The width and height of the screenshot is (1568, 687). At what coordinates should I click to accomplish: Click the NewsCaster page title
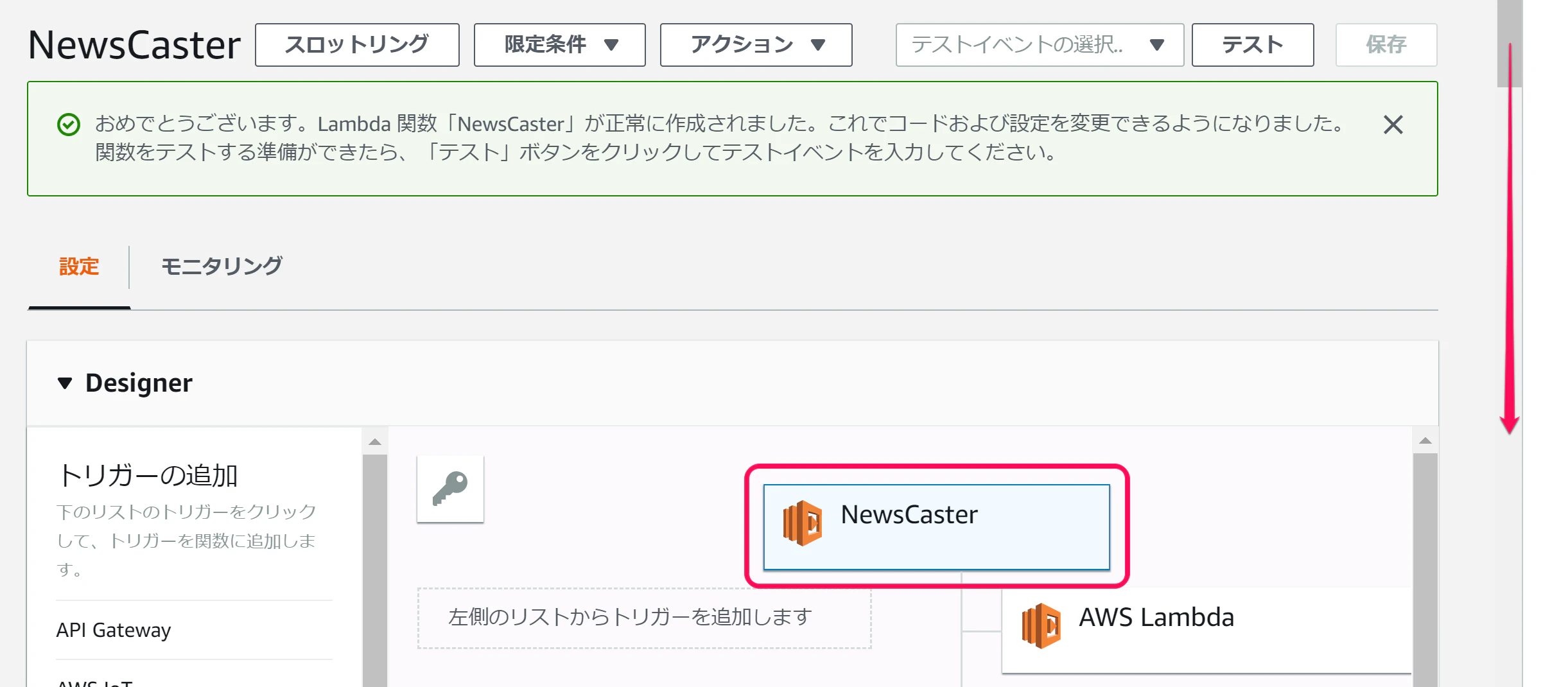(x=134, y=45)
